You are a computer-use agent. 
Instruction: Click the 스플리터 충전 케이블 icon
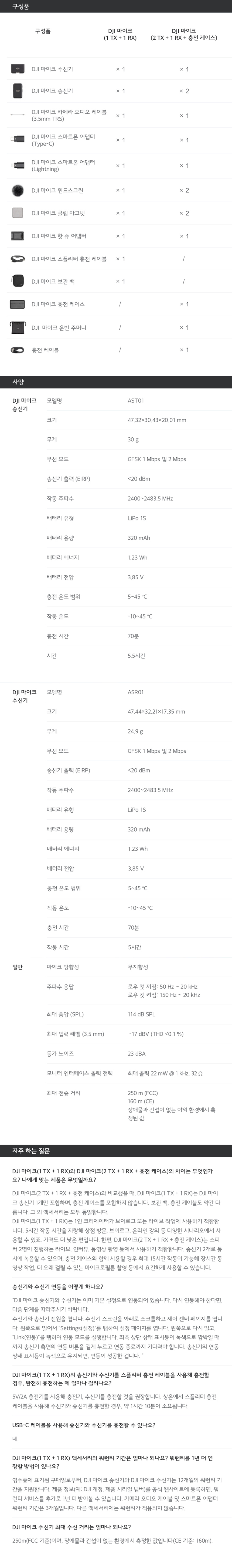(17, 259)
